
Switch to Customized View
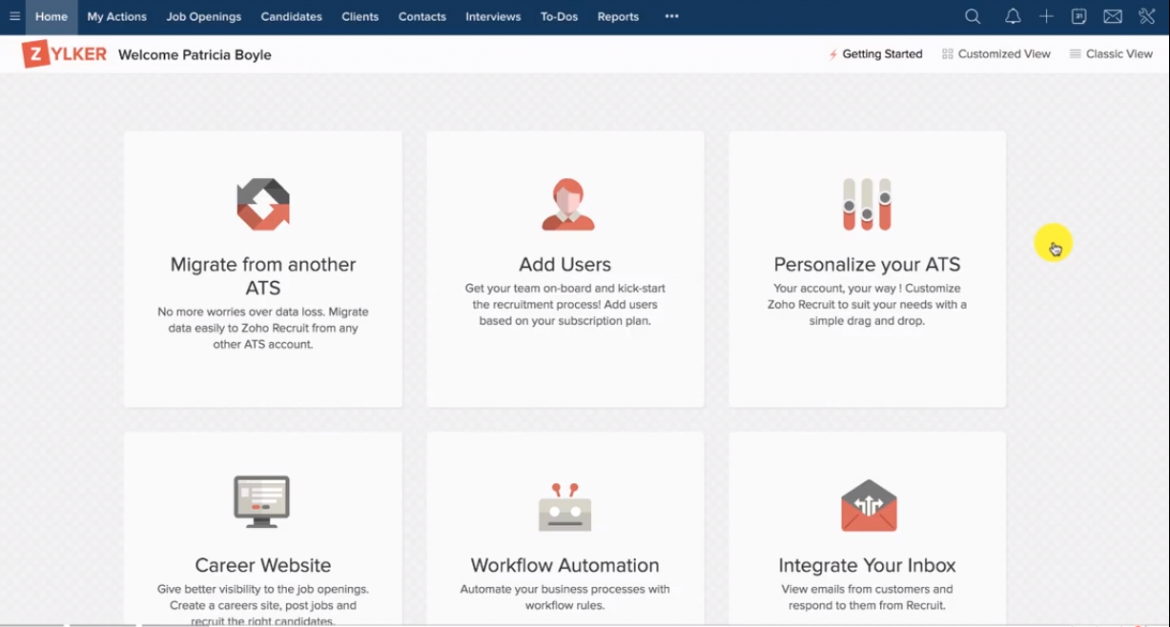pos(996,53)
